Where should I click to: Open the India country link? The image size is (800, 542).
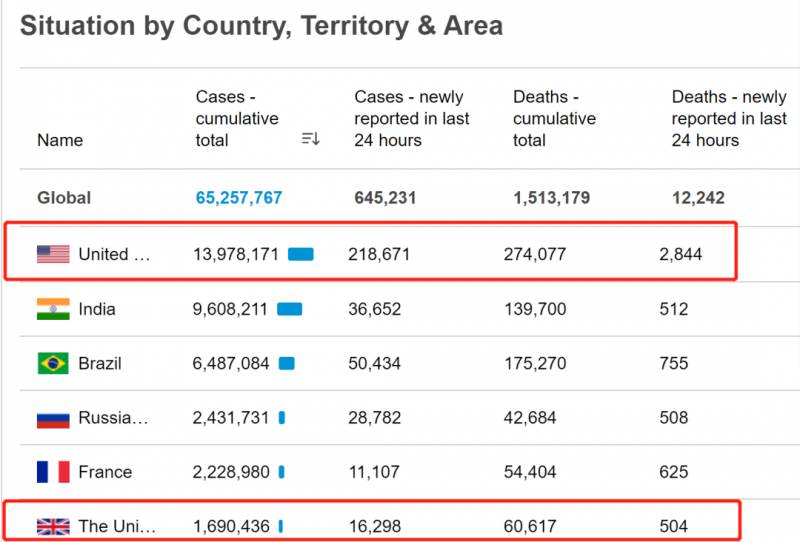click(97, 309)
